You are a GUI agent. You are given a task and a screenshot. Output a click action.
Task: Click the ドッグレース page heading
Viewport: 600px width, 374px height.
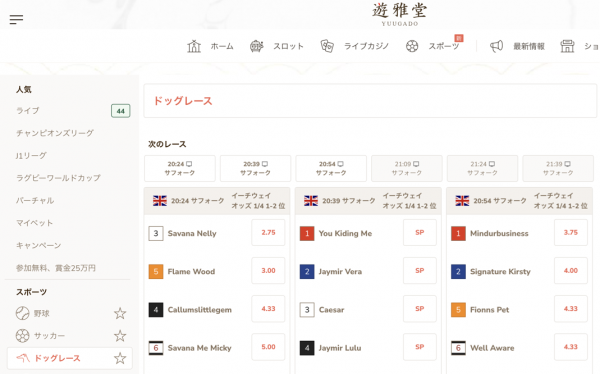coord(183,101)
